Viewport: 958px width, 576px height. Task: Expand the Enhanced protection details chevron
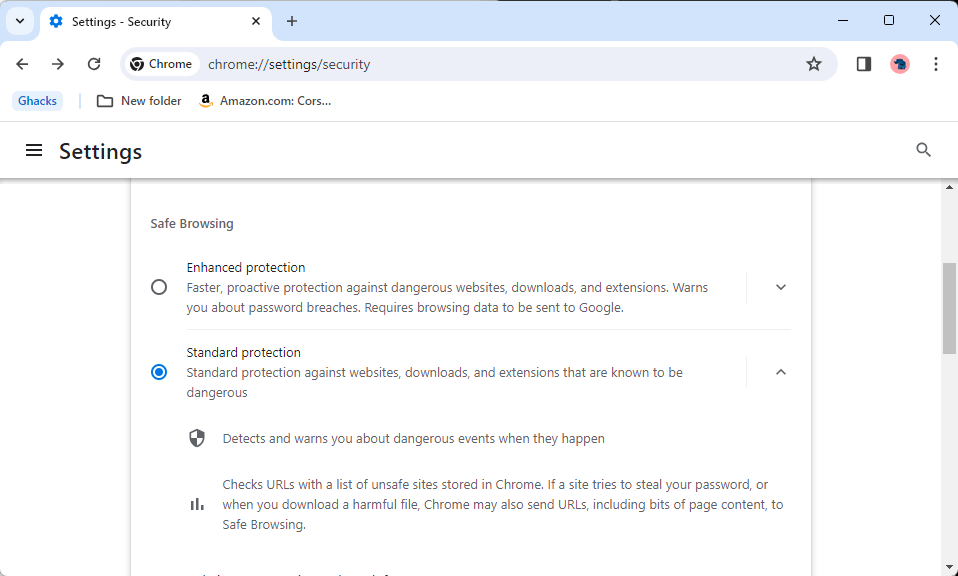point(780,287)
